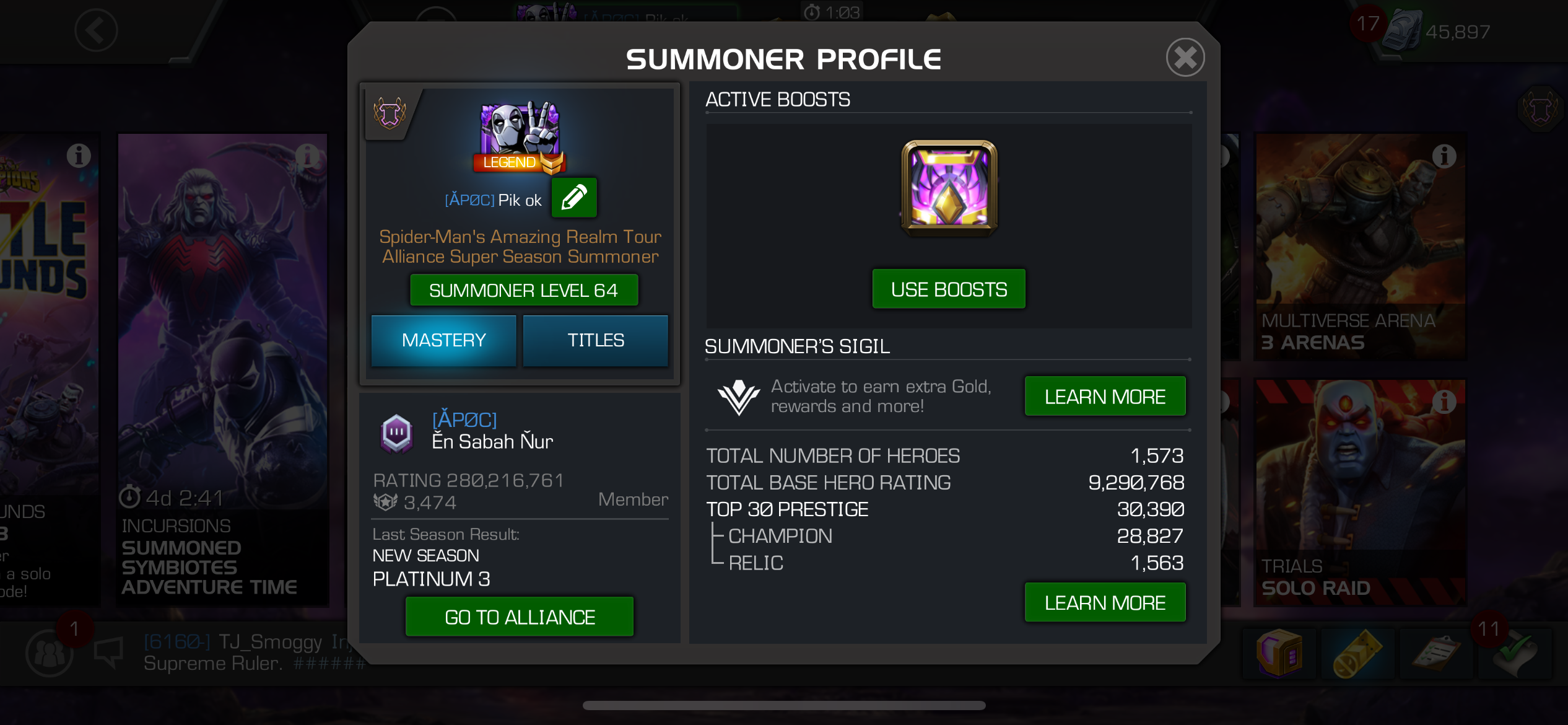Image resolution: width=1568 pixels, height=725 pixels.
Task: Open the friends icon with notification badge
Action: (x=50, y=652)
